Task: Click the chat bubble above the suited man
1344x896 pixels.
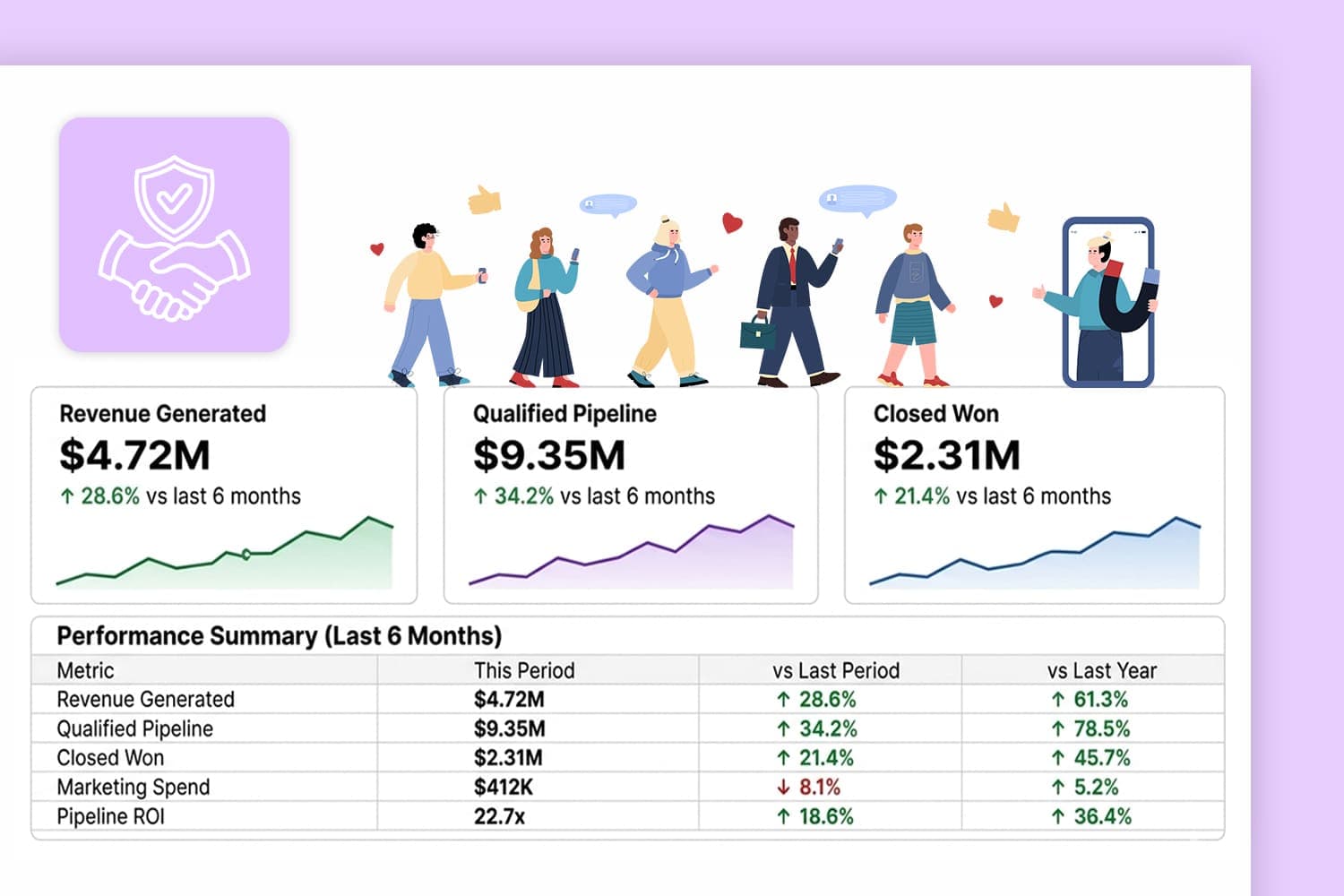Action: [857, 200]
